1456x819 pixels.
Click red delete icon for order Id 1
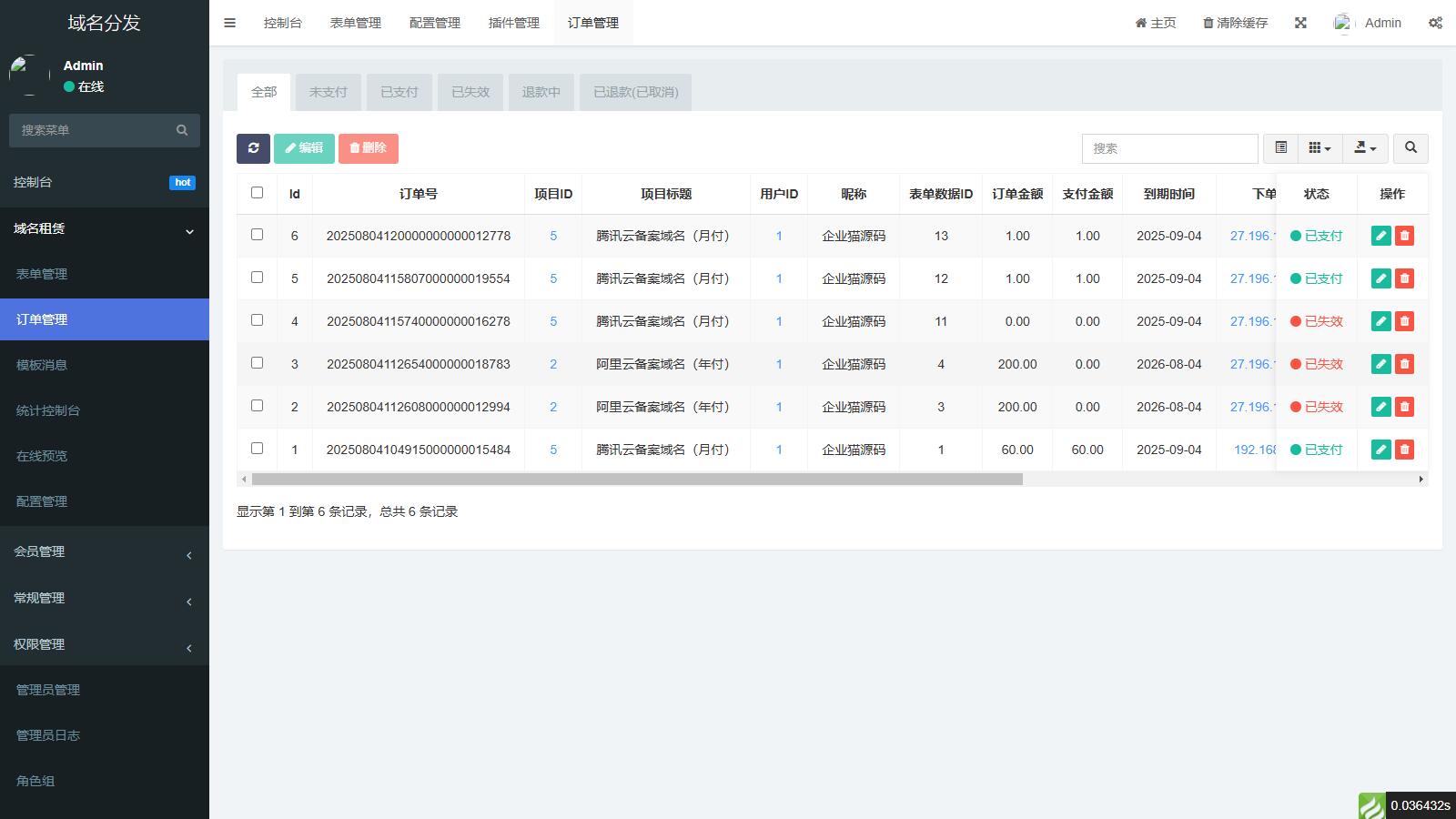[x=1404, y=450]
